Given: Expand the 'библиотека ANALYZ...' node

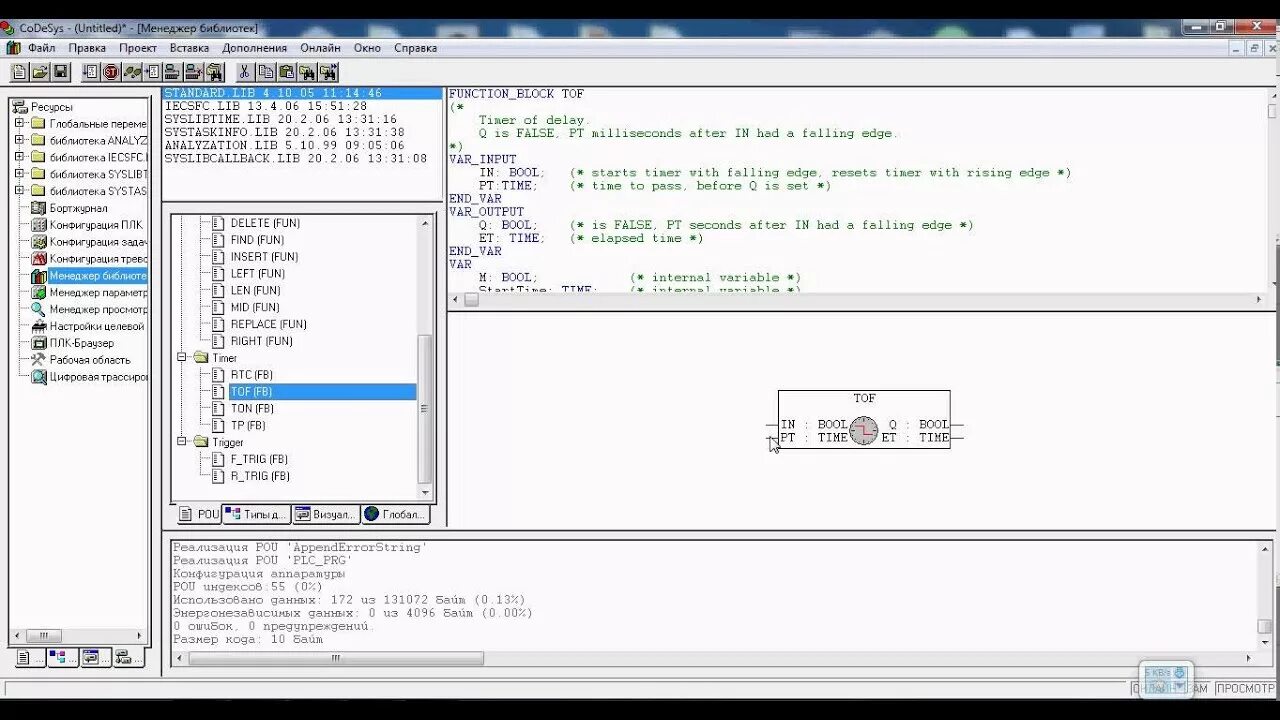Looking at the screenshot, I should click(19, 141).
